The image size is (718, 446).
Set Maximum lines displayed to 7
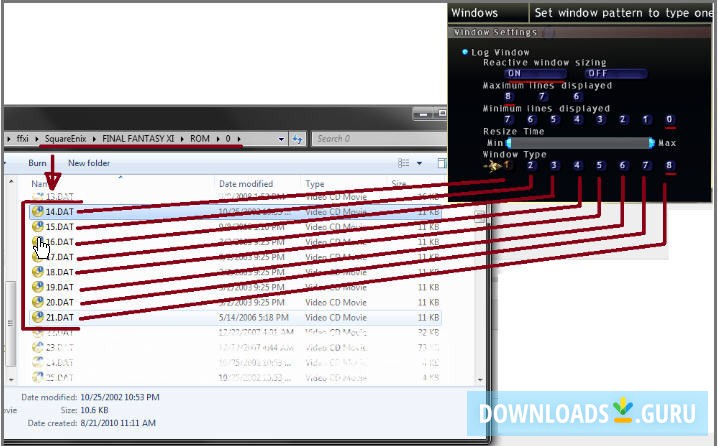542,96
